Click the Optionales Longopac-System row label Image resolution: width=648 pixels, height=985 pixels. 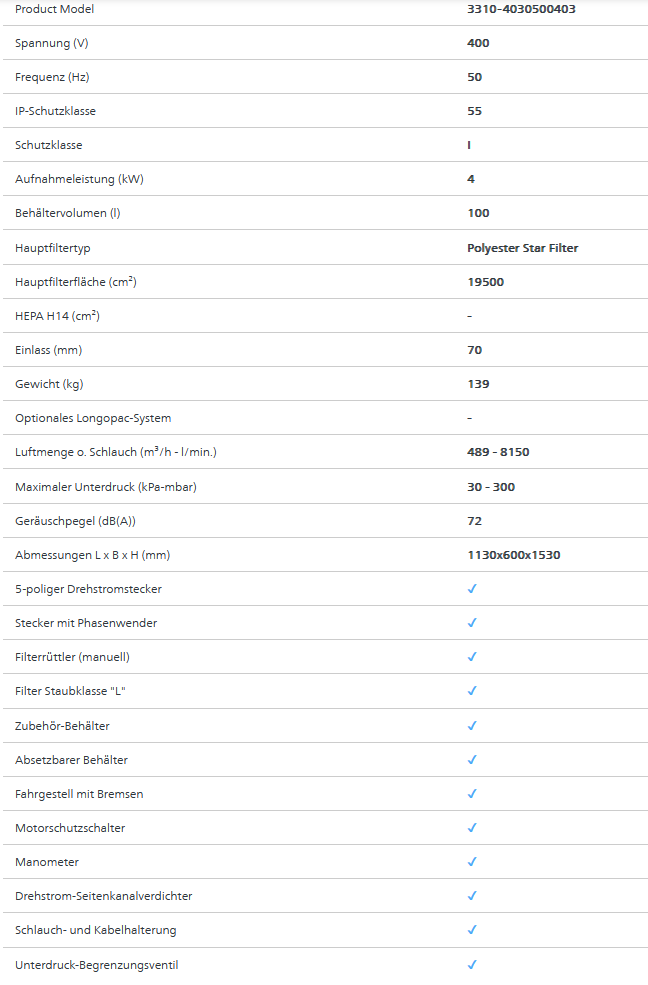93,418
